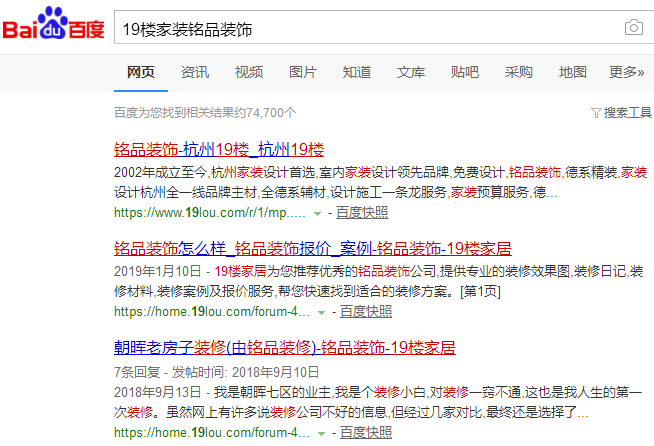This screenshot has width=654, height=446.
Task: Click text 7条回复 - 发帖时间: 2018年9月10日
Action: click(x=216, y=372)
